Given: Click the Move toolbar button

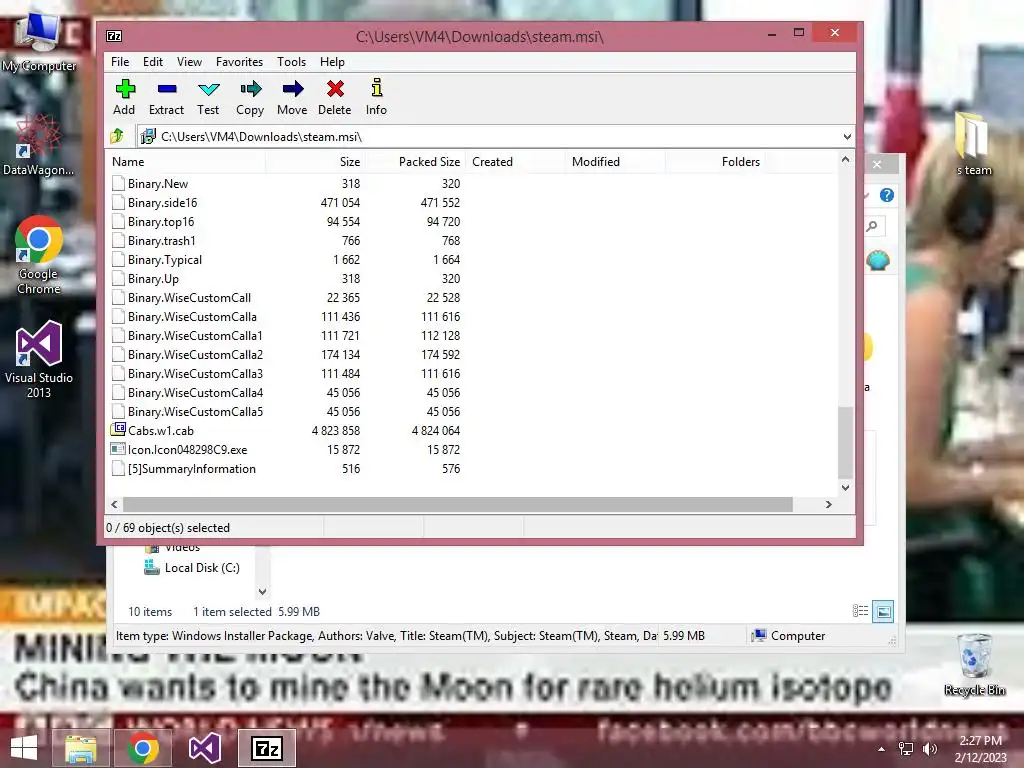Looking at the screenshot, I should tap(292, 97).
